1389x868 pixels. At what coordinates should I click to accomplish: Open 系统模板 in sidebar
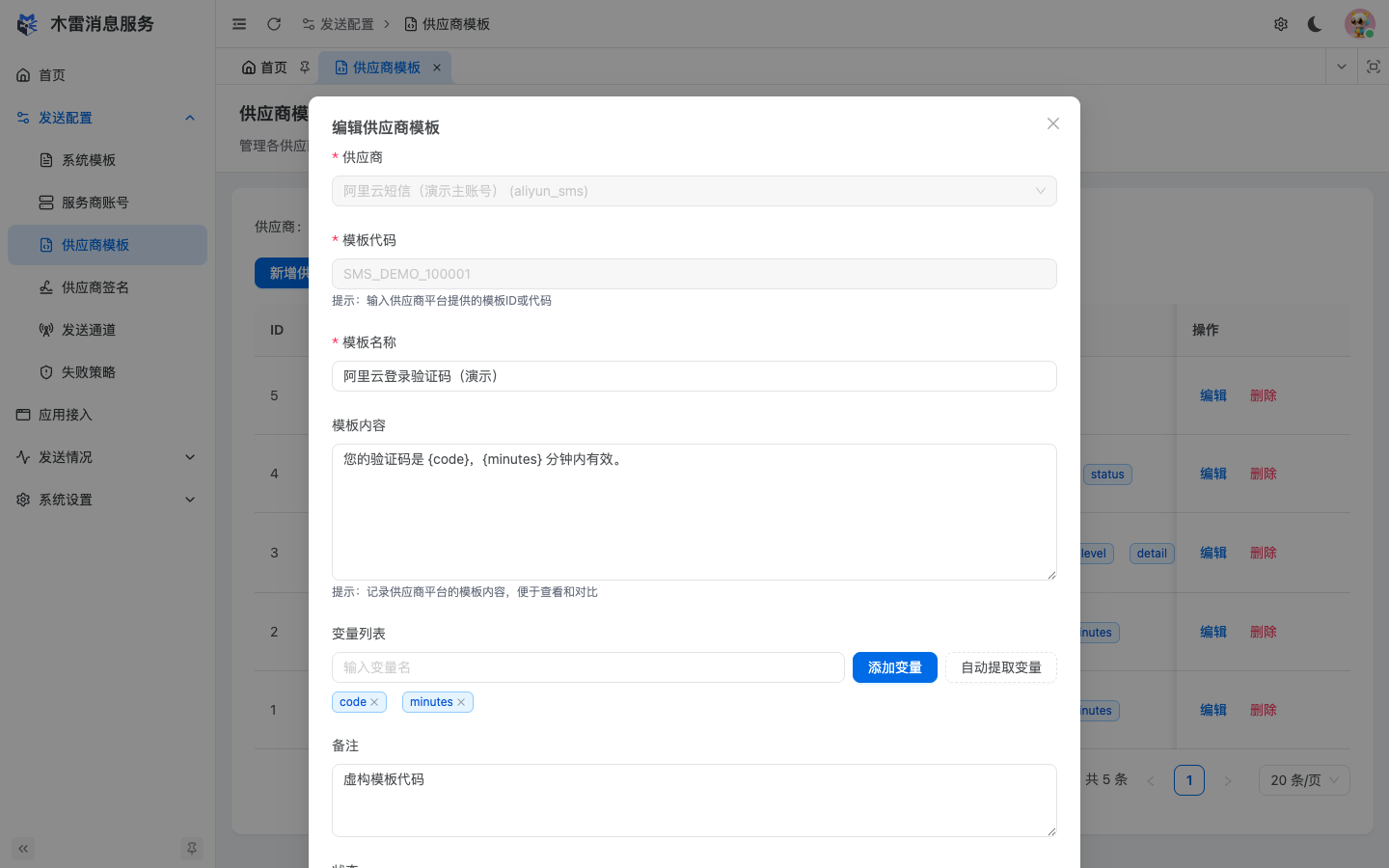point(107,160)
